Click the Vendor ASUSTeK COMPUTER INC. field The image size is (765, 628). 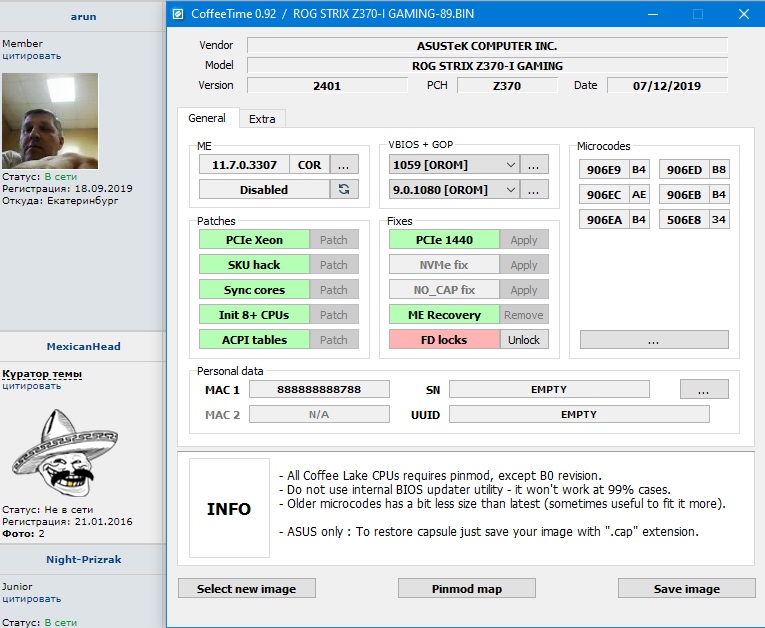coord(487,45)
